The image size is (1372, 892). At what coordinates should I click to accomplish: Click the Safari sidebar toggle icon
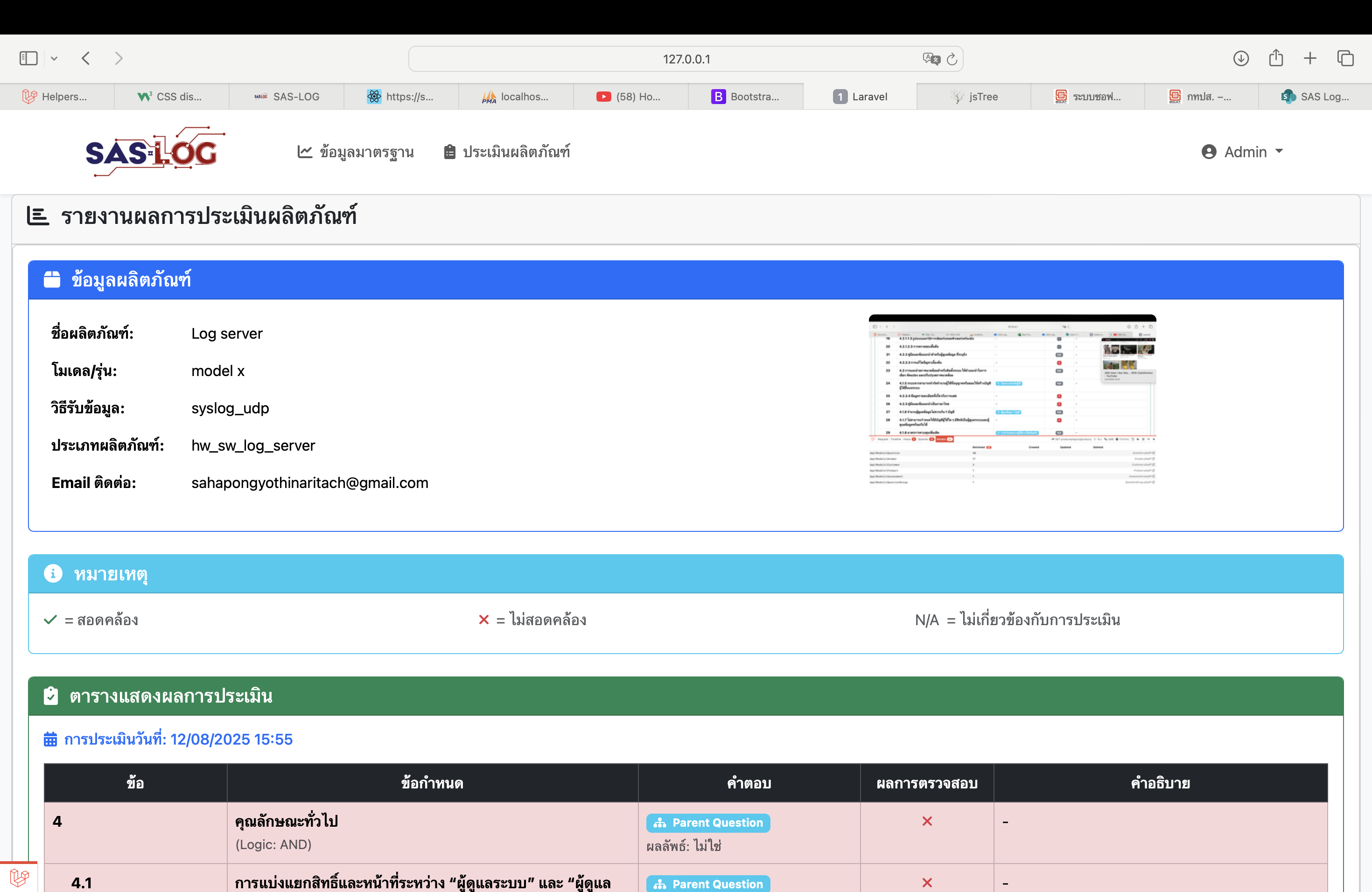click(28, 58)
